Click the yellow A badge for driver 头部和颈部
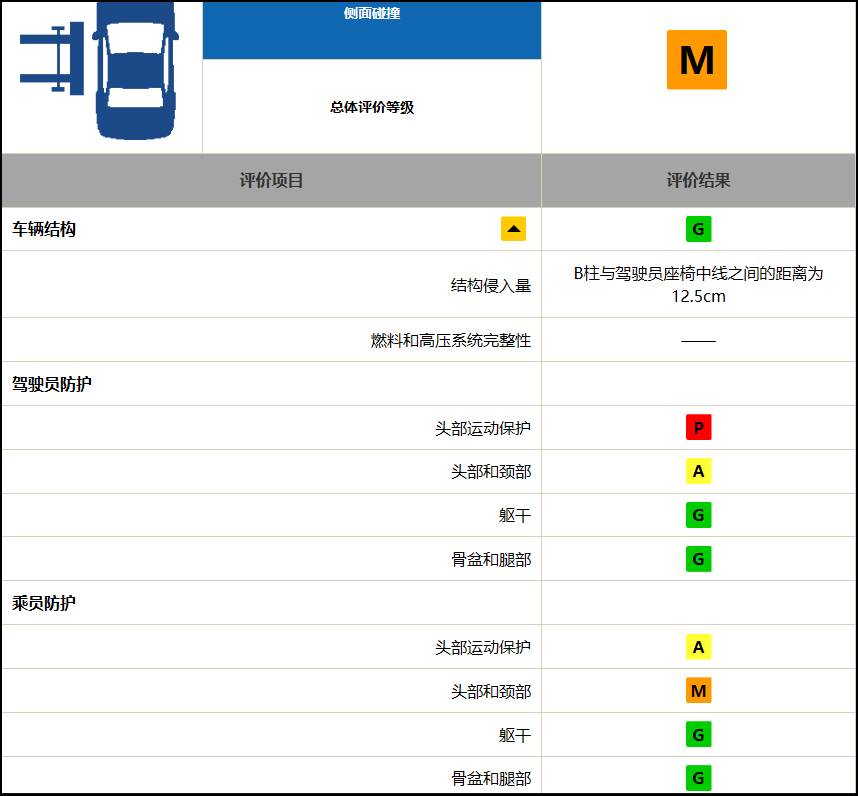The image size is (858, 796). [699, 471]
